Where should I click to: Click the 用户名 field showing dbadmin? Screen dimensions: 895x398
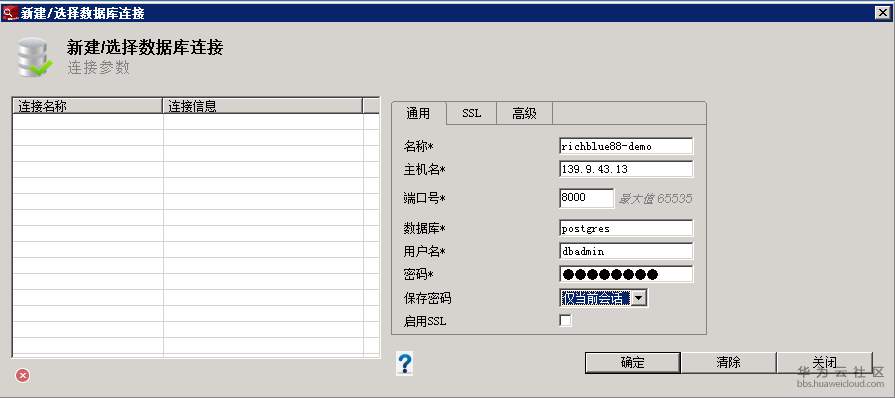[x=626, y=251]
